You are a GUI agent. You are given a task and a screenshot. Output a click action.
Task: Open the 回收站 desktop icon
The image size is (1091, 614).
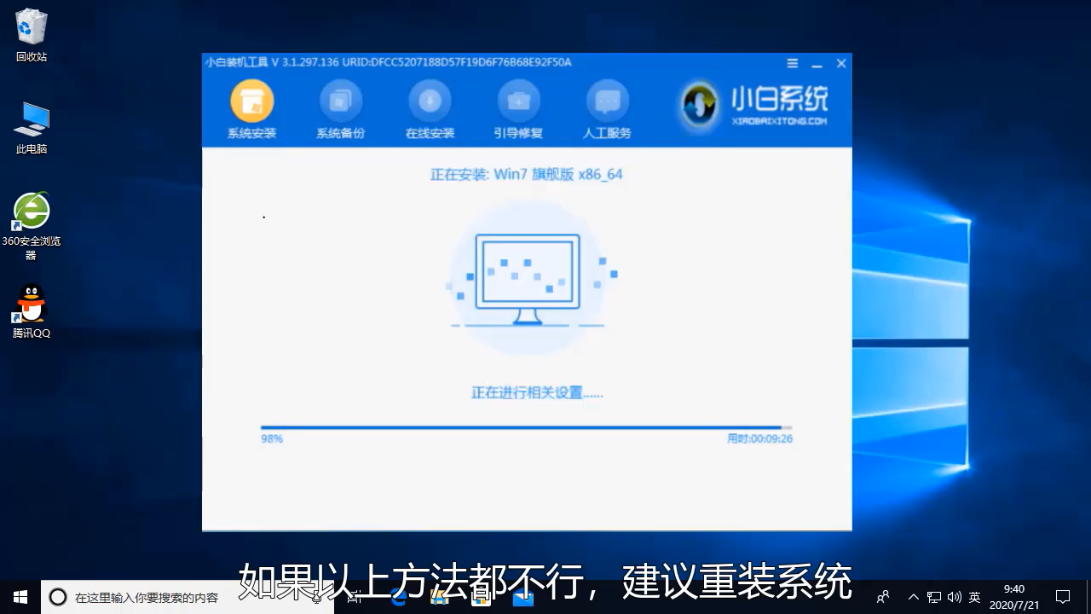[x=31, y=34]
